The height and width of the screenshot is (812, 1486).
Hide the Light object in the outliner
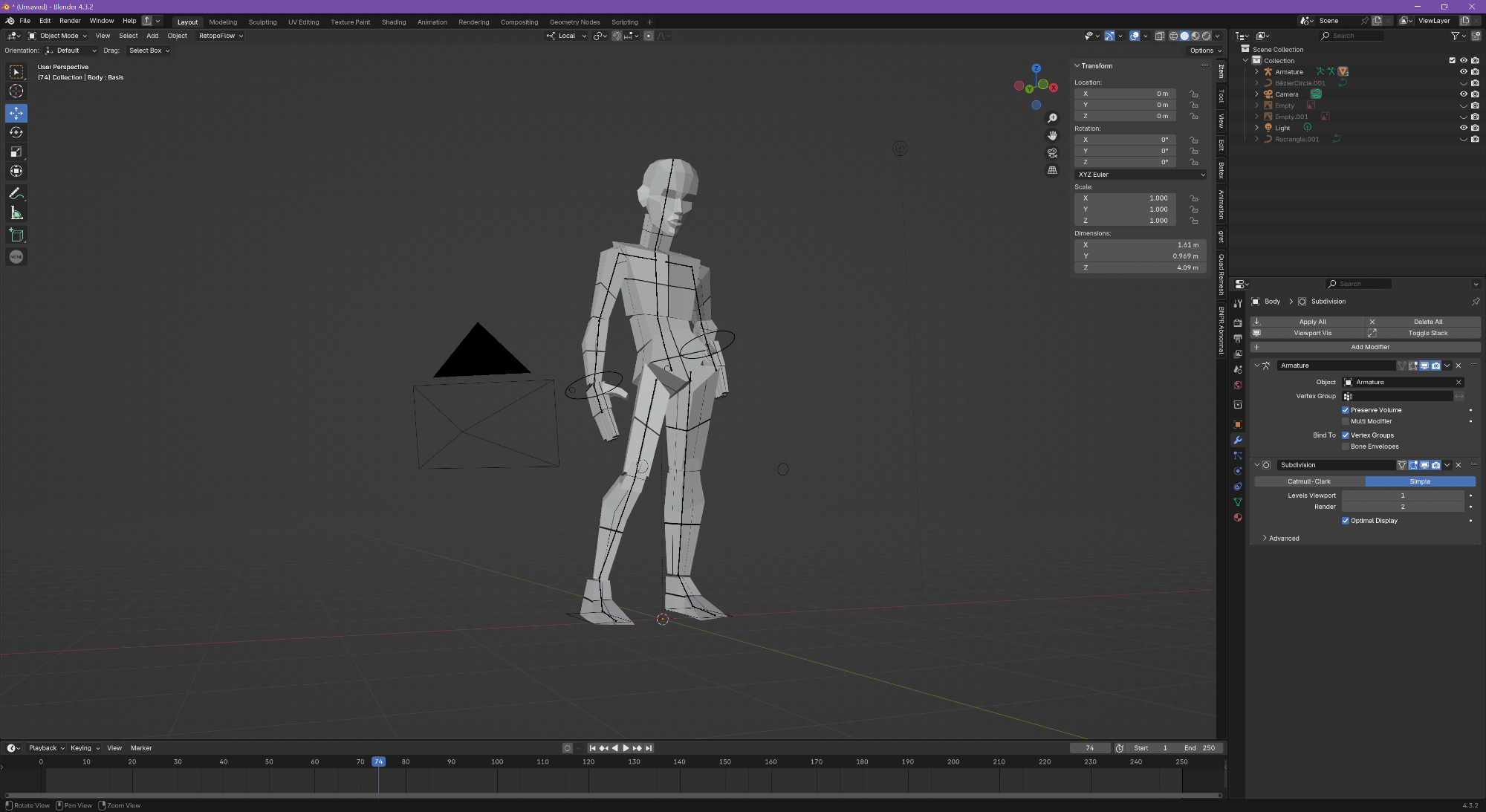click(1463, 128)
